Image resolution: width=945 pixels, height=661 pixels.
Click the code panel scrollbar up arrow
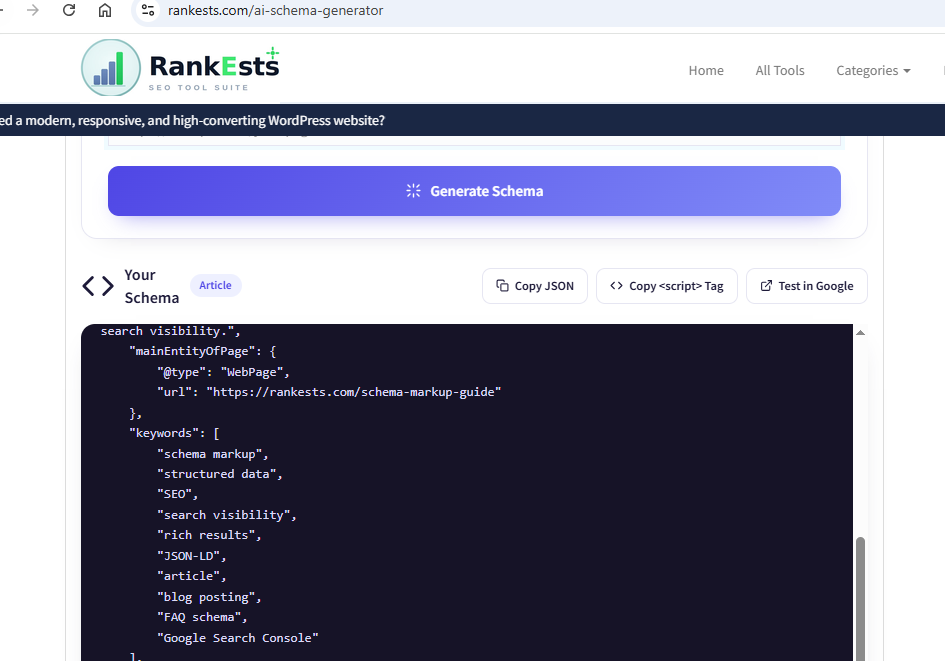[x=861, y=333]
